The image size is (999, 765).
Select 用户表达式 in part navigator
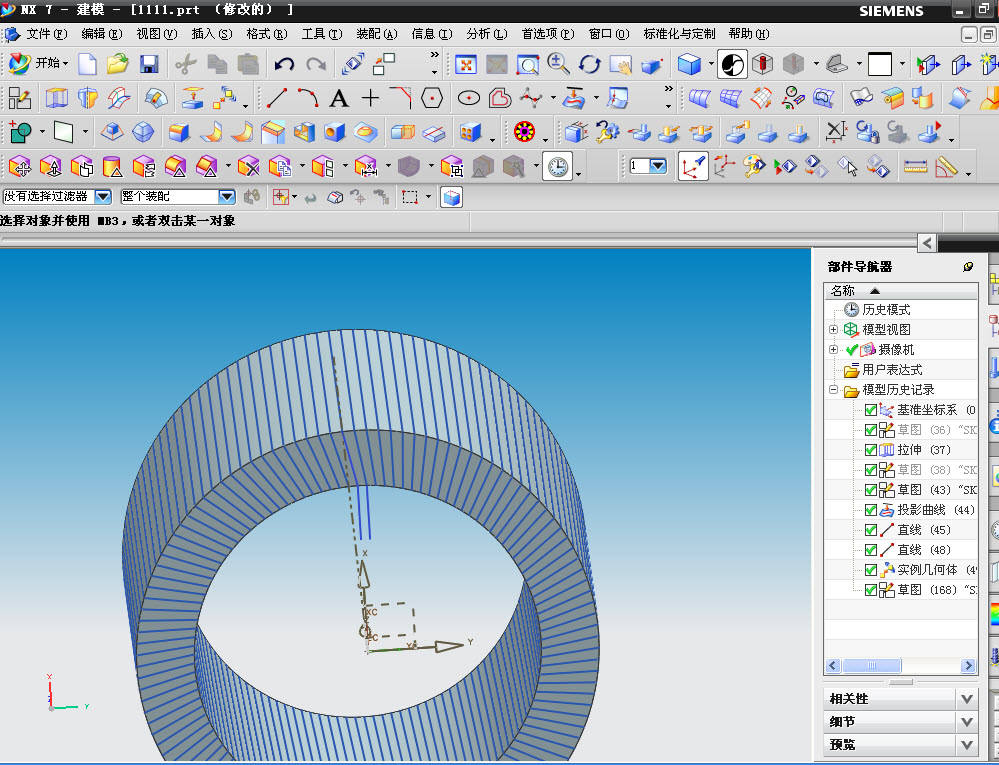[x=892, y=369]
